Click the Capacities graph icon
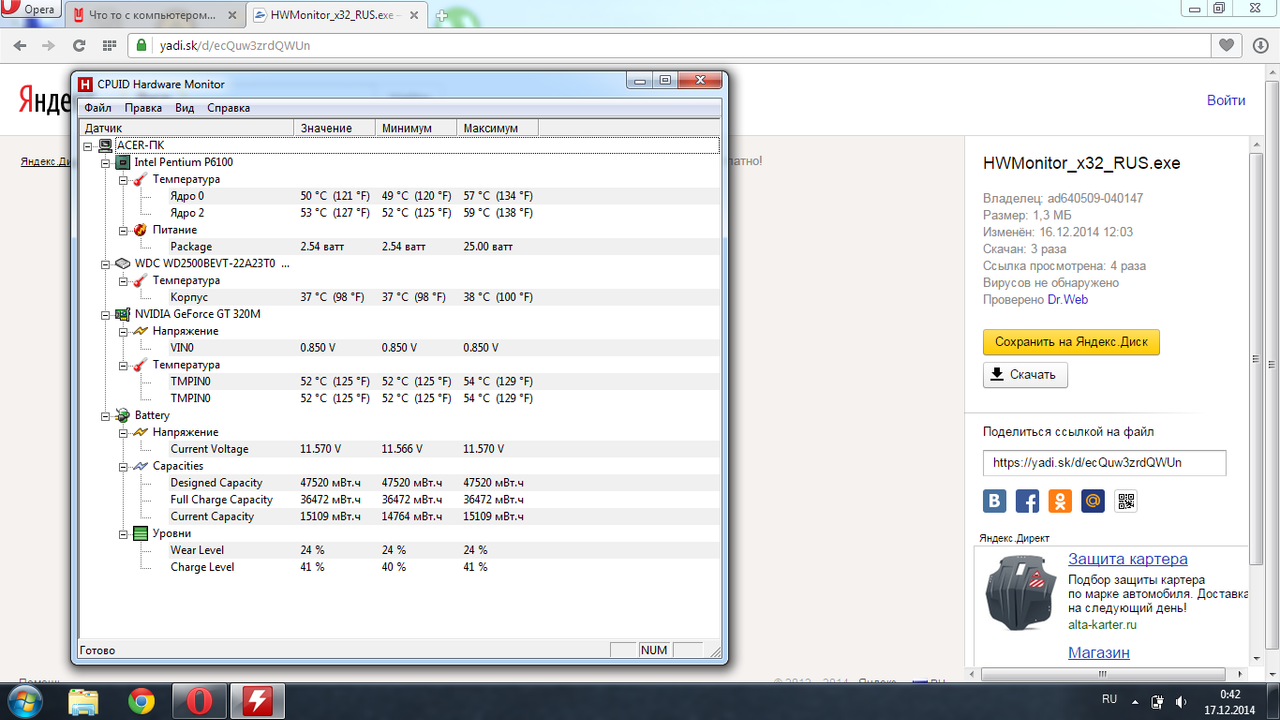 140,466
